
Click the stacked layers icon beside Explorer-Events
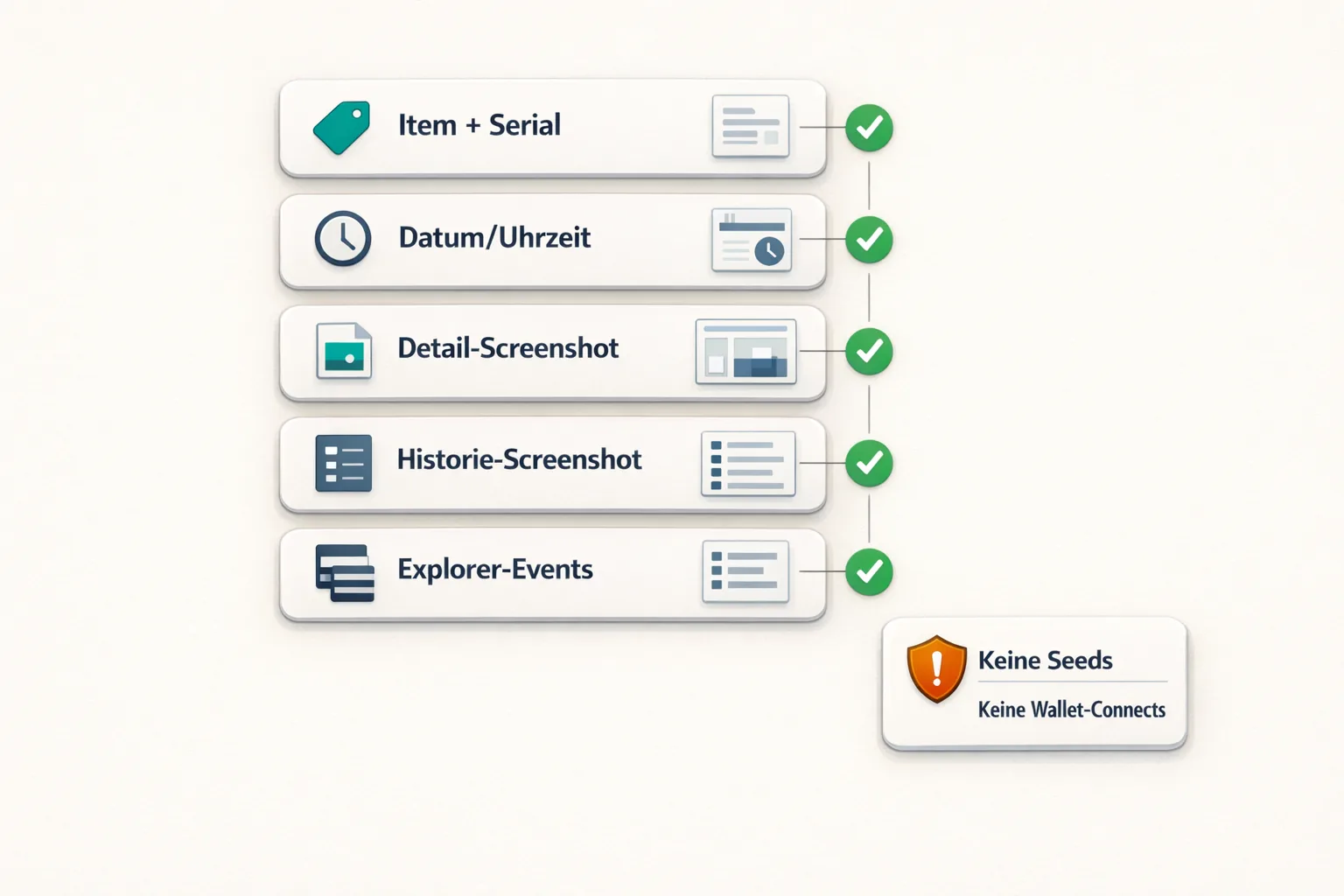(343, 571)
